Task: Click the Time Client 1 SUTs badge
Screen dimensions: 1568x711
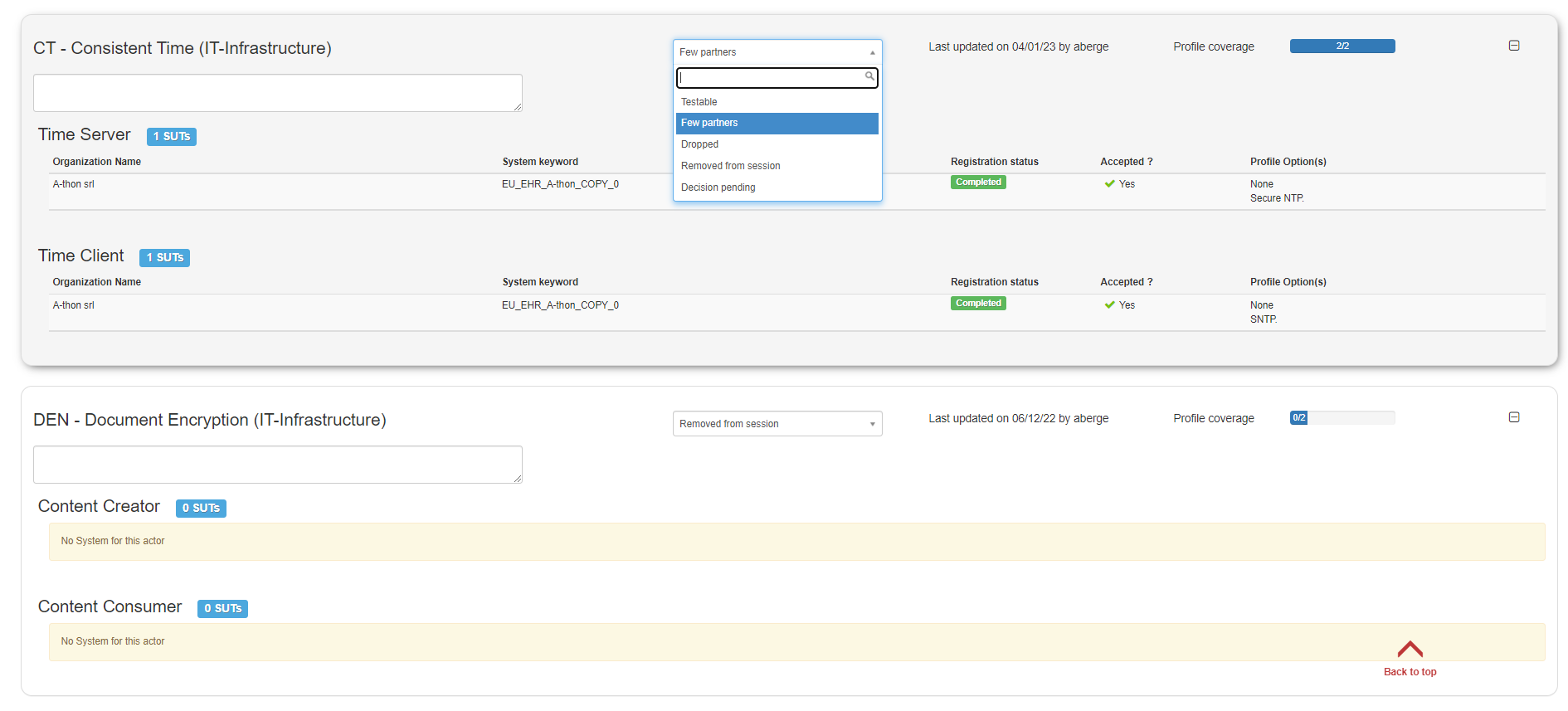Action: (x=164, y=257)
